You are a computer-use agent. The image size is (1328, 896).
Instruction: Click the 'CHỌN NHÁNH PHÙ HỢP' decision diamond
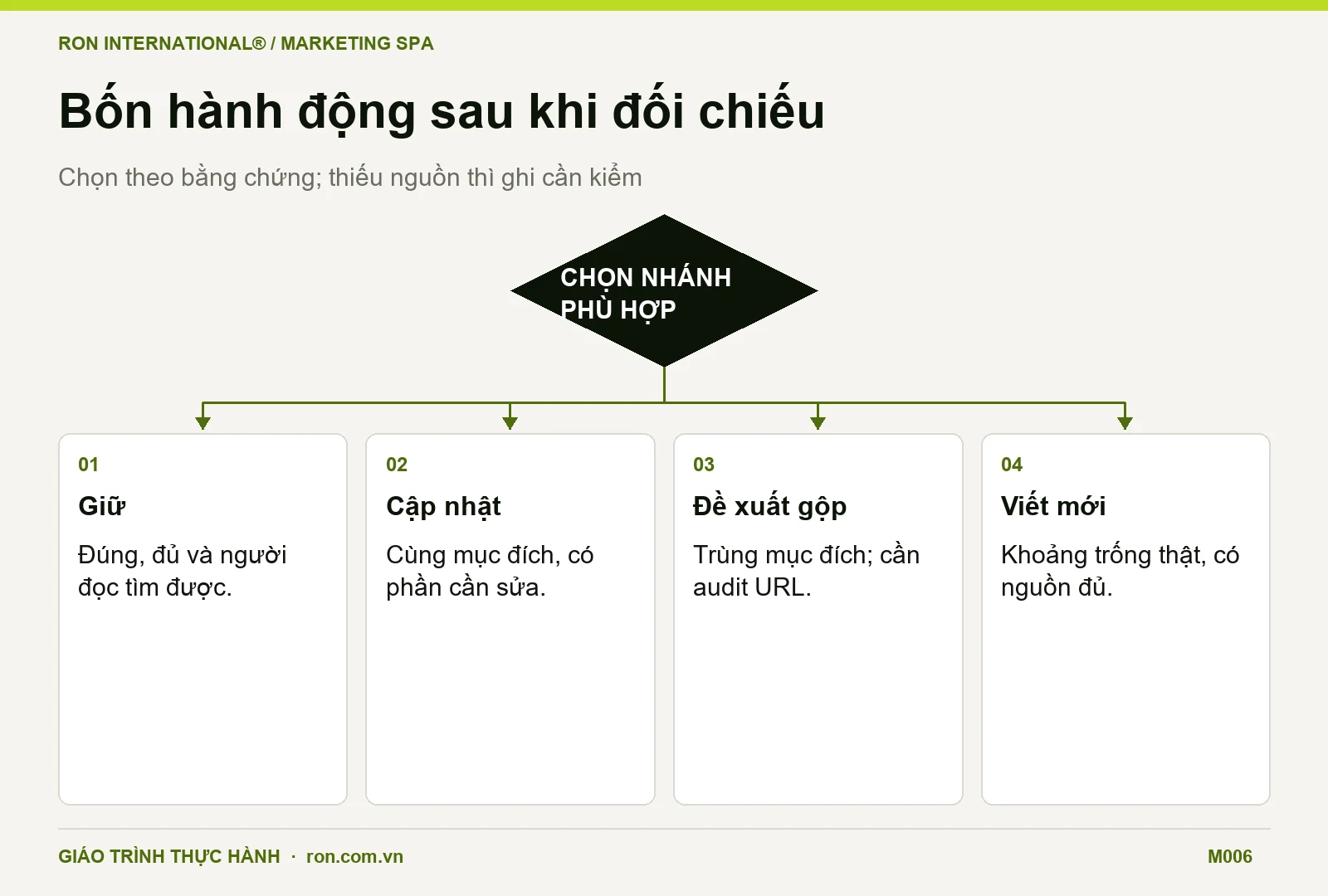coord(664,291)
